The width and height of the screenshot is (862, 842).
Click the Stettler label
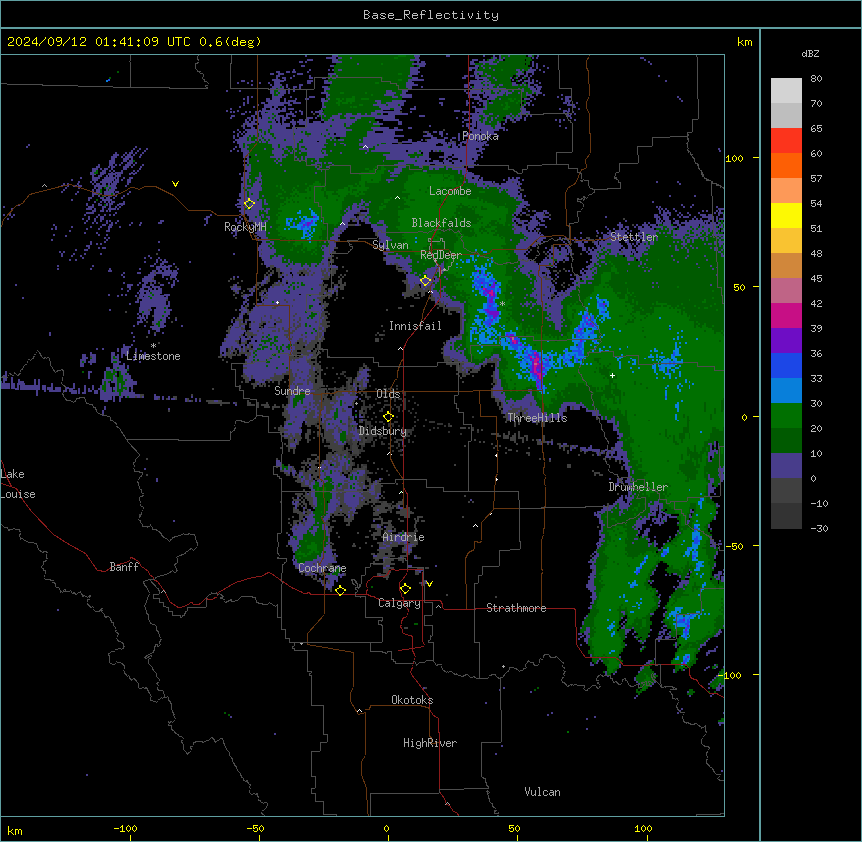pos(634,237)
